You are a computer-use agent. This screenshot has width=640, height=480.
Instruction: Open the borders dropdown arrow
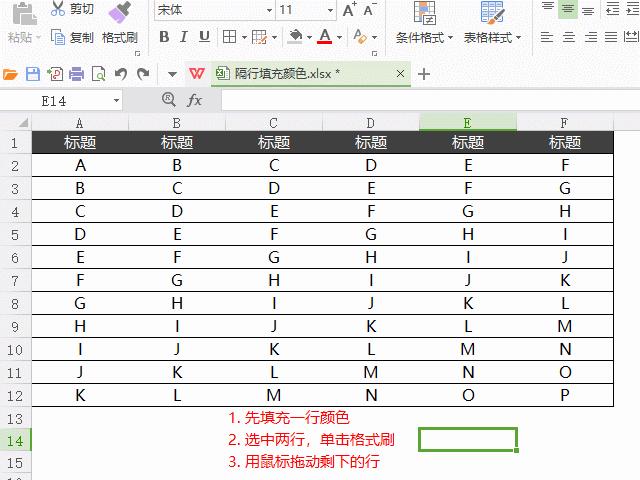click(x=244, y=38)
